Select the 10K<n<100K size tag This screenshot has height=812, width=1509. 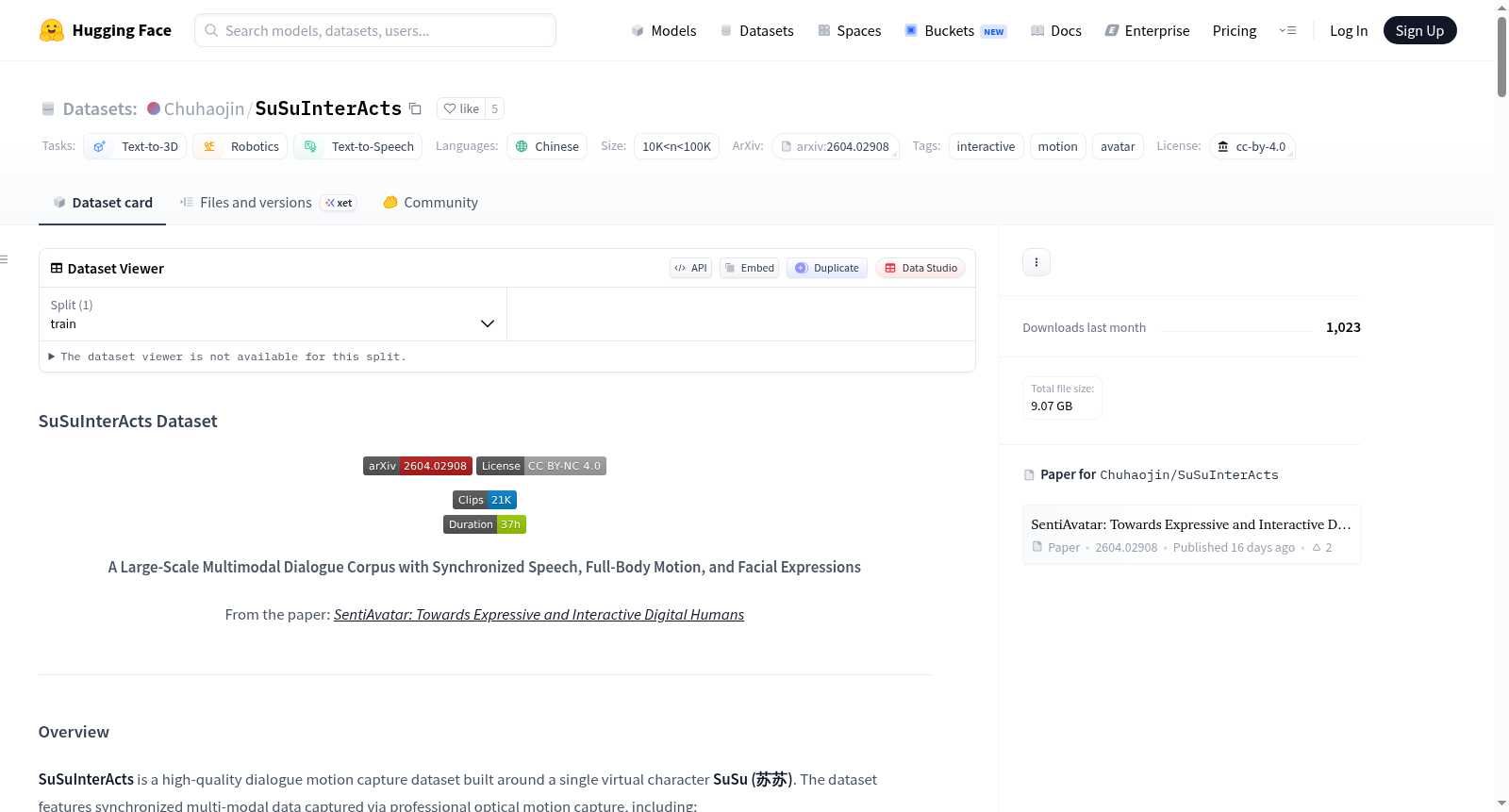pyautogui.click(x=676, y=146)
